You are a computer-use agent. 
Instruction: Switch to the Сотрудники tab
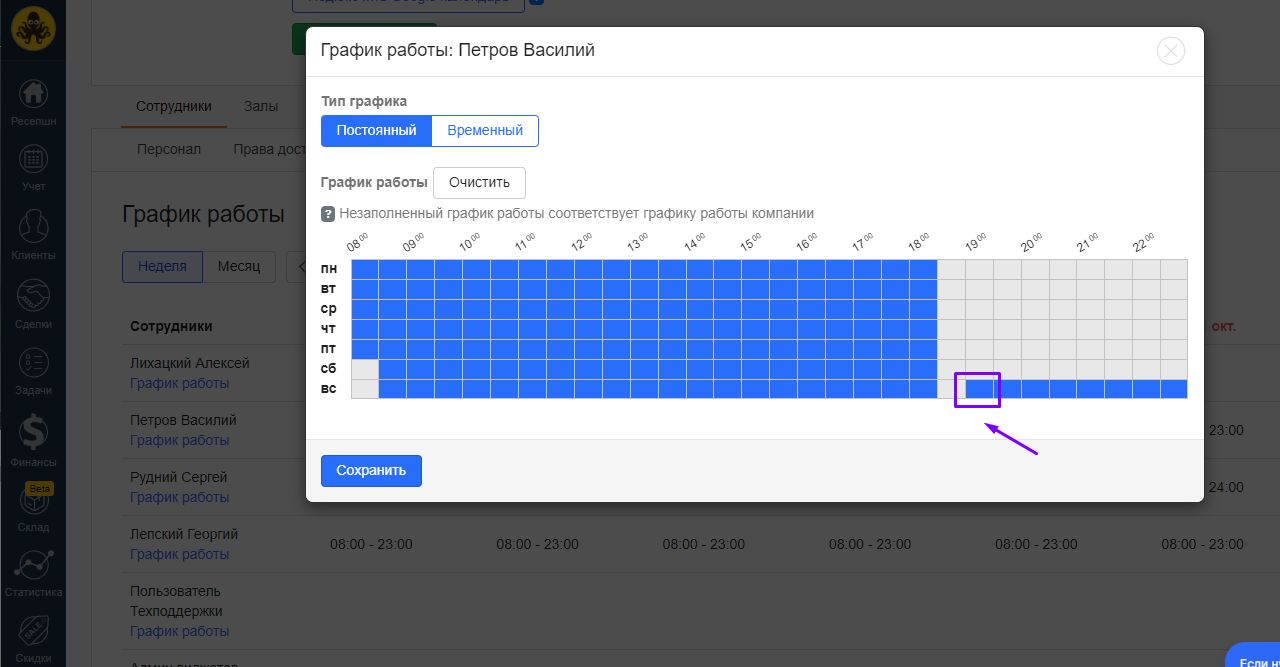coord(174,106)
